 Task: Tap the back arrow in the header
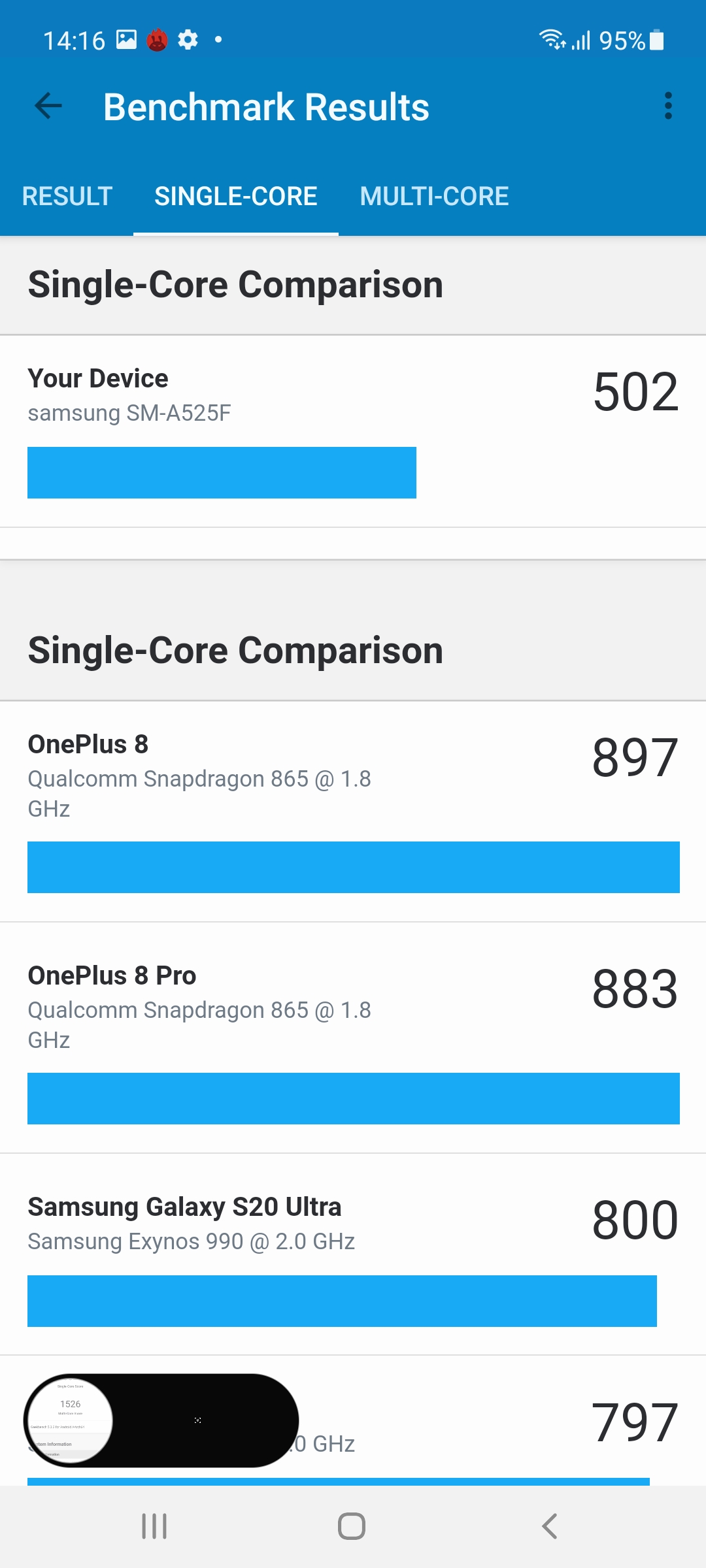point(48,106)
